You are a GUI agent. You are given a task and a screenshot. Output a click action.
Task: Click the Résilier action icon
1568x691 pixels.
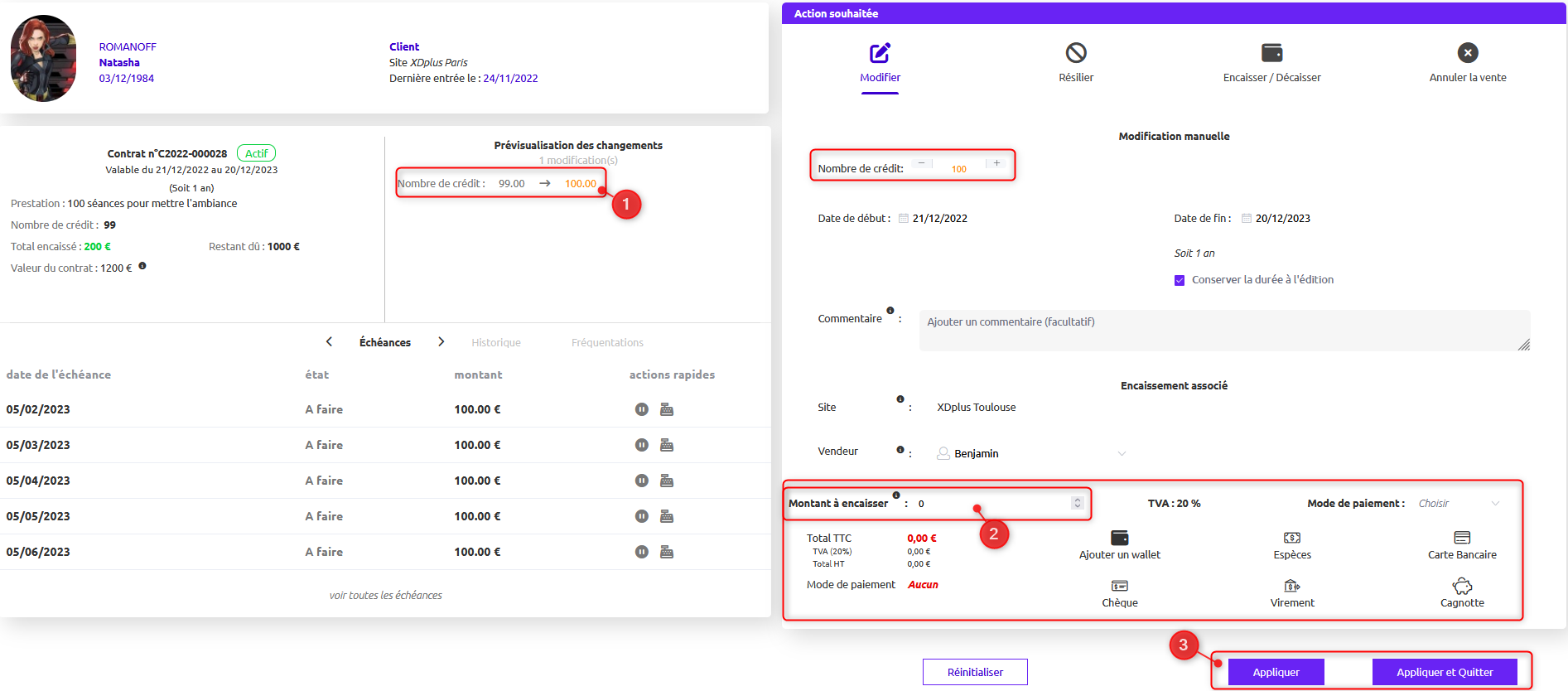(1075, 54)
